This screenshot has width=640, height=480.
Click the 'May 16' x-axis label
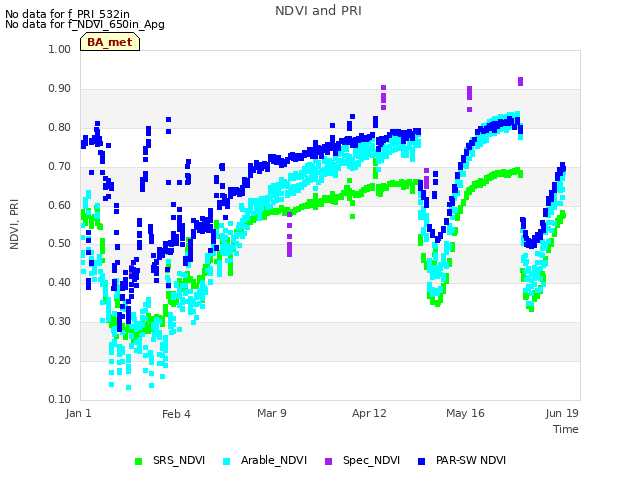(465, 413)
